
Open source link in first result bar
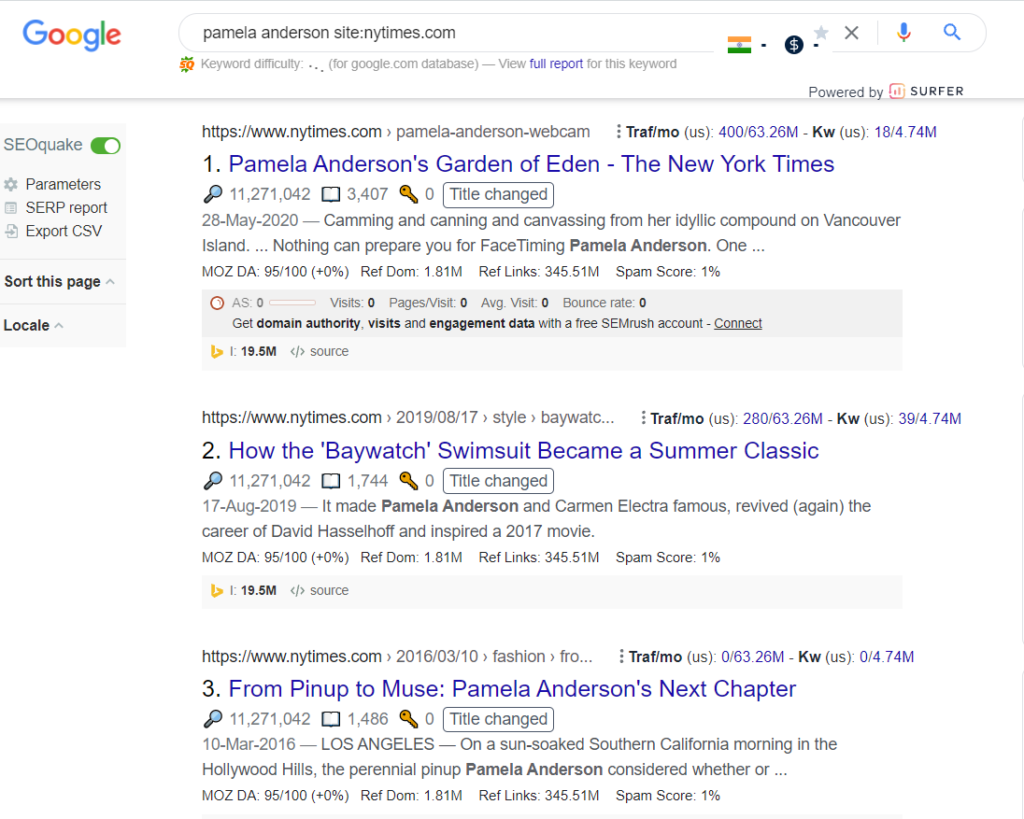[319, 351]
